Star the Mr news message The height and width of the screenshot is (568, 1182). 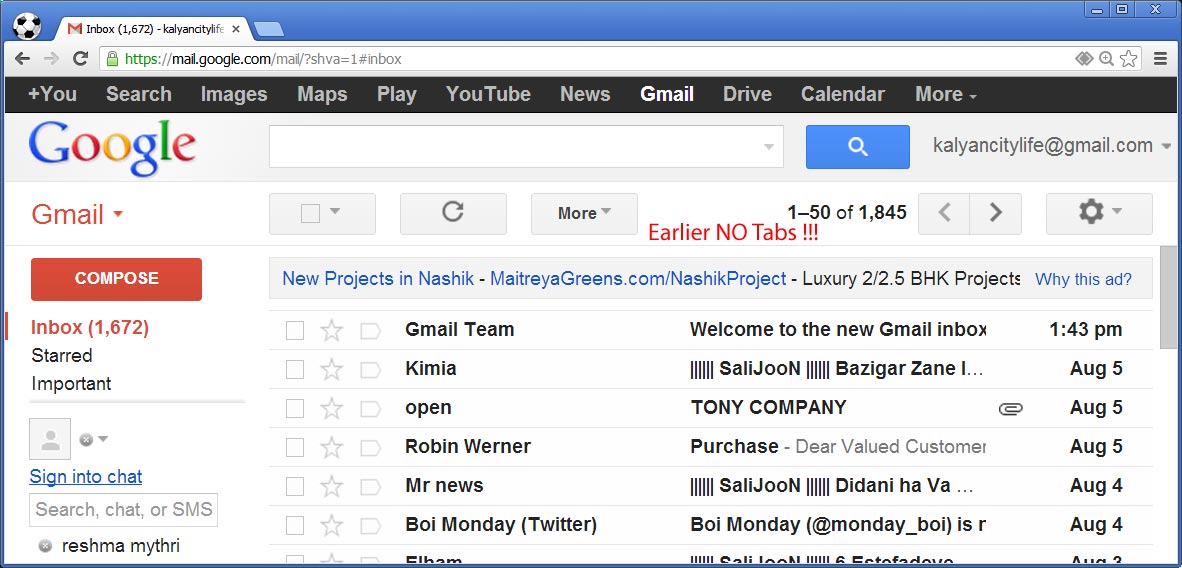pyautogui.click(x=332, y=487)
